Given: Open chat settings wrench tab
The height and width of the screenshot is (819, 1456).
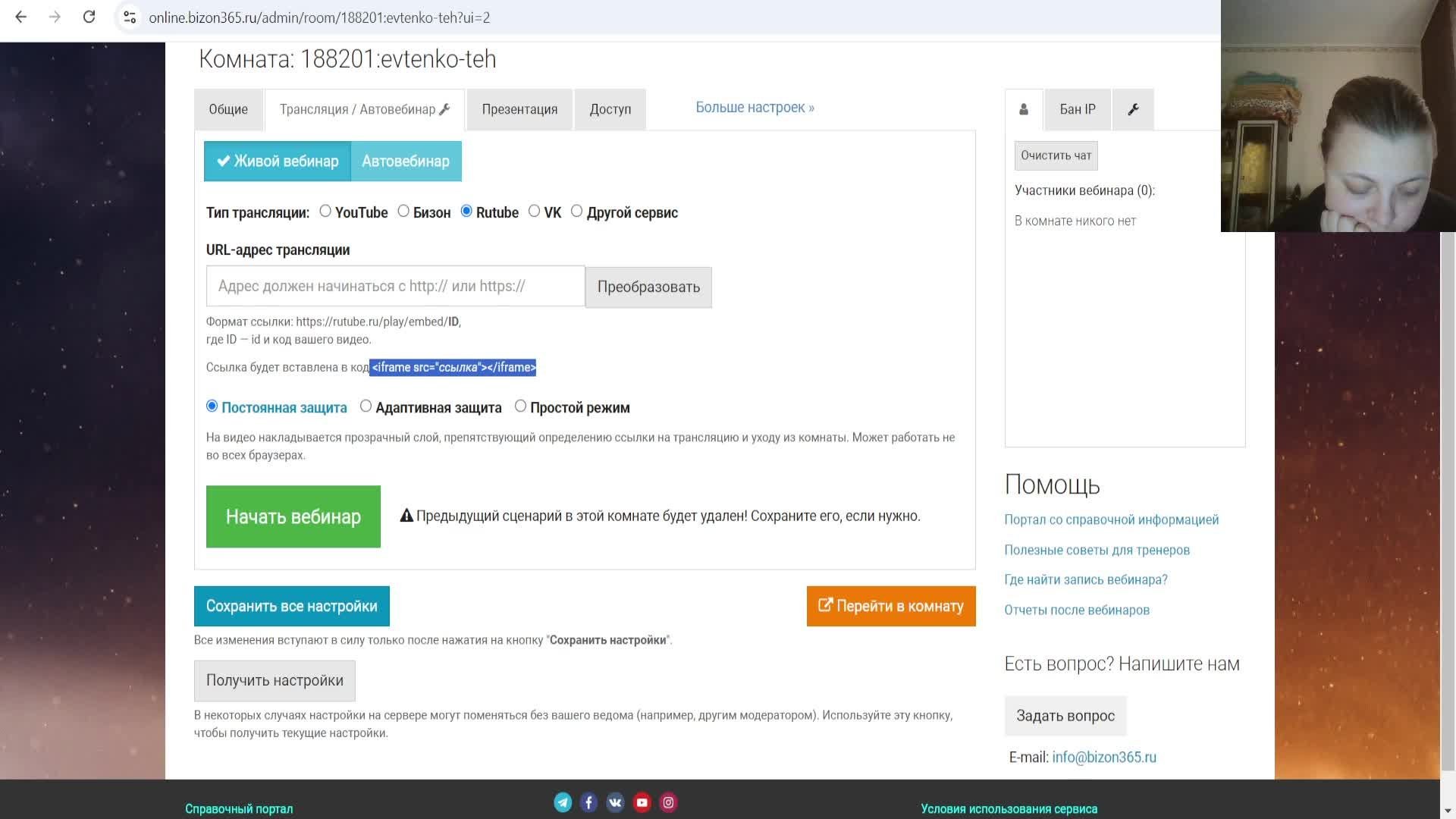Looking at the screenshot, I should (1133, 109).
